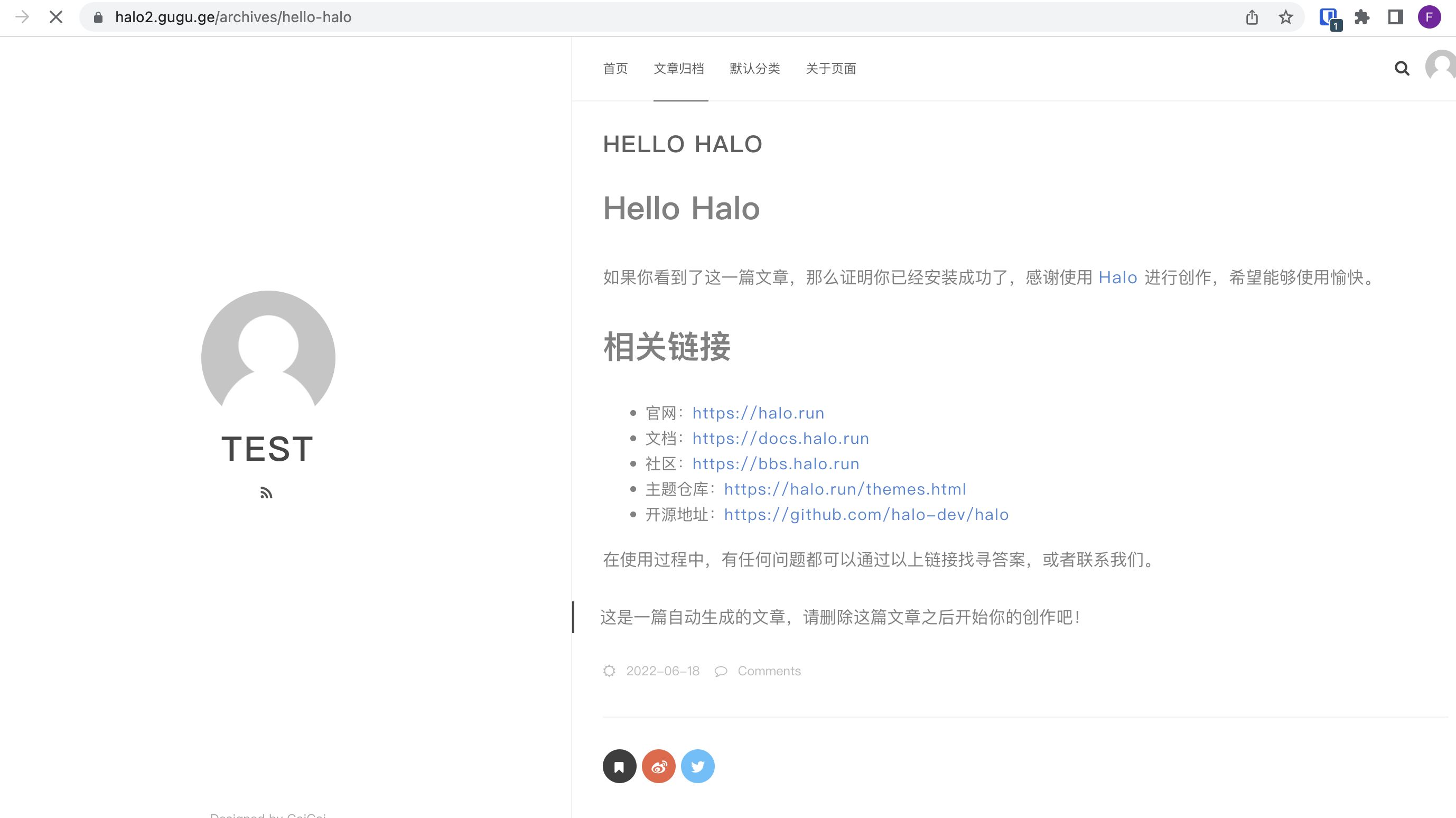The image size is (1456, 818).
Task: Share the post to Weibo
Action: point(658,766)
